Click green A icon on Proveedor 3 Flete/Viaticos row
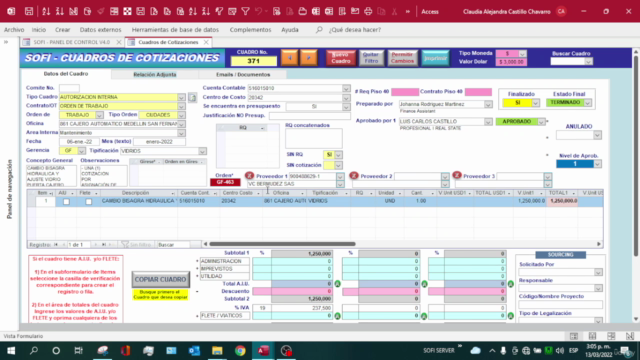The height and width of the screenshot is (360, 640). 510,316
